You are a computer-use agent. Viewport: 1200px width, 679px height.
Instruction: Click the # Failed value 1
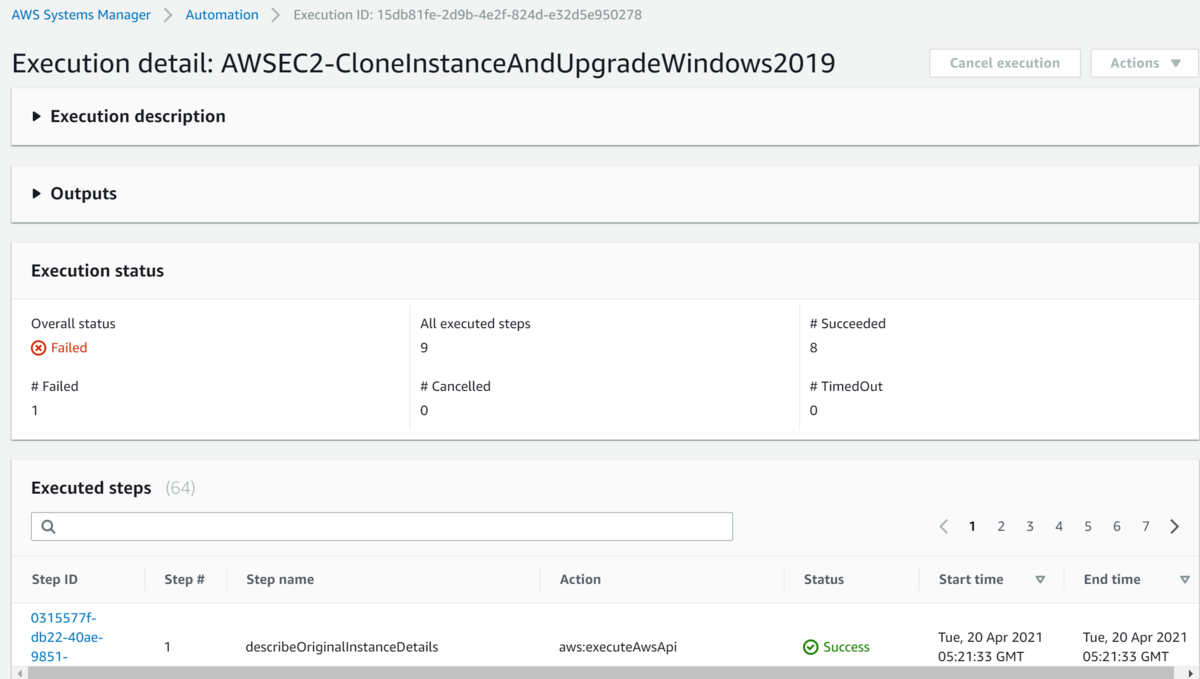click(35, 410)
